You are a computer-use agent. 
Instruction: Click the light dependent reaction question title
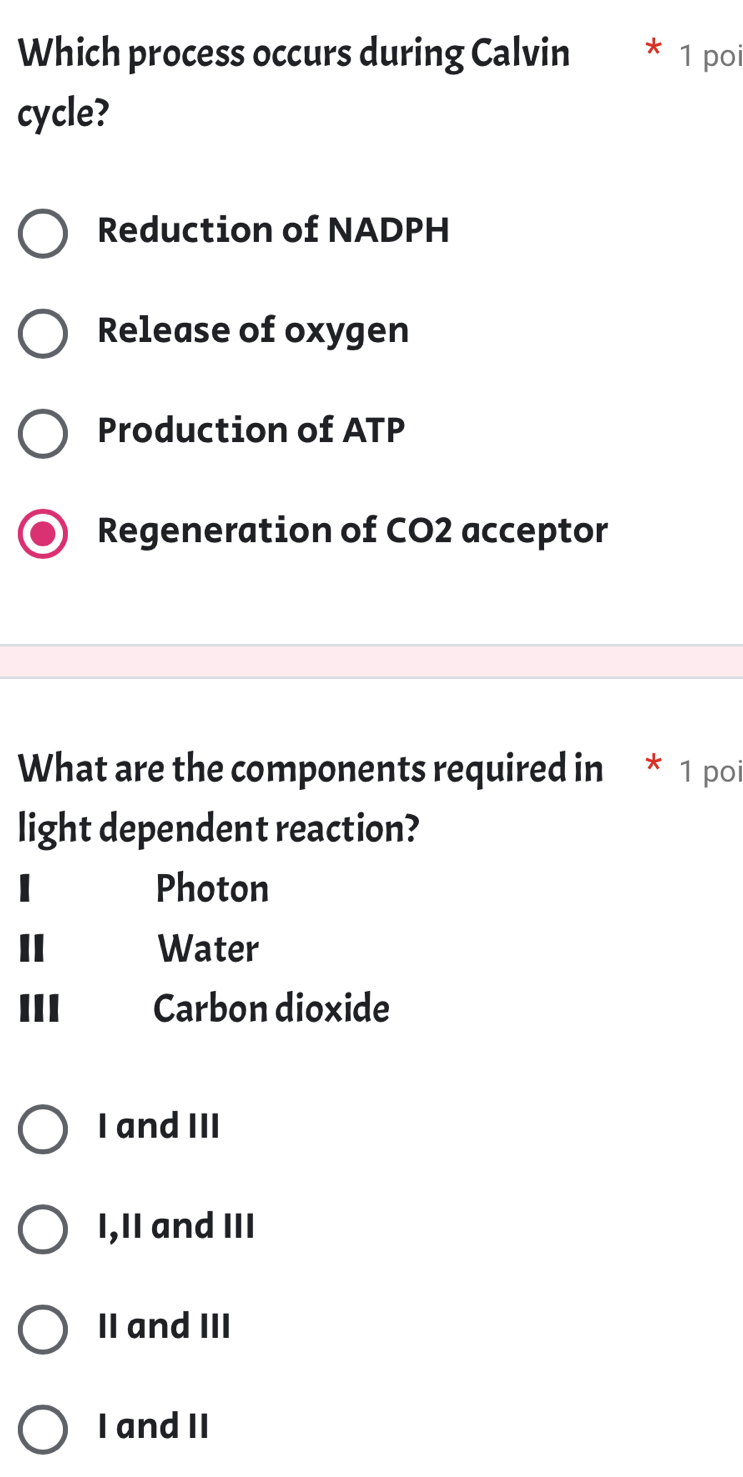[310, 798]
